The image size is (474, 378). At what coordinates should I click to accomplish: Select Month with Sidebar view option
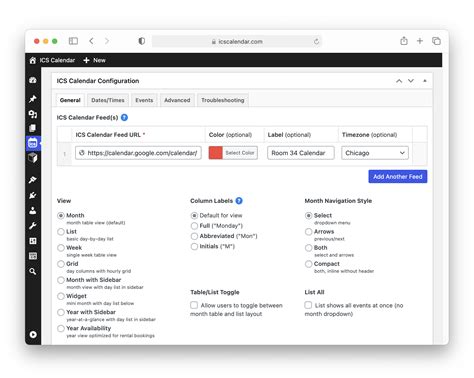61,280
